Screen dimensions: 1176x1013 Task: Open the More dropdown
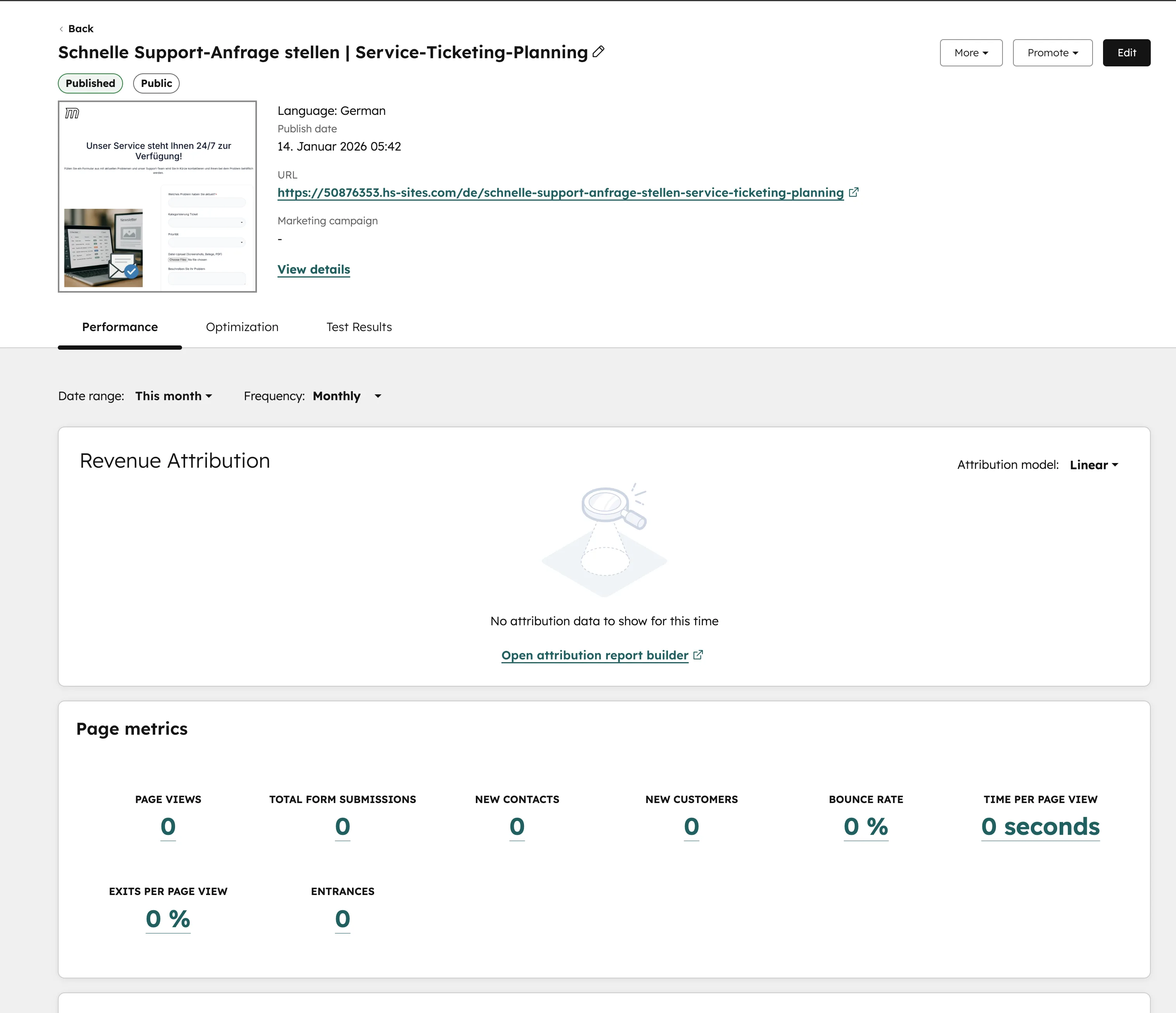(x=971, y=52)
